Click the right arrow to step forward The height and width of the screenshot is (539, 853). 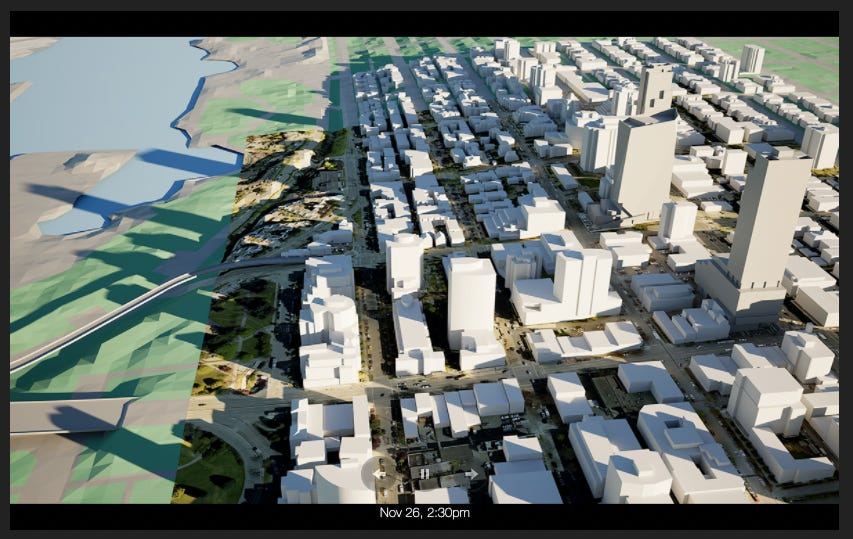pyautogui.click(x=471, y=474)
